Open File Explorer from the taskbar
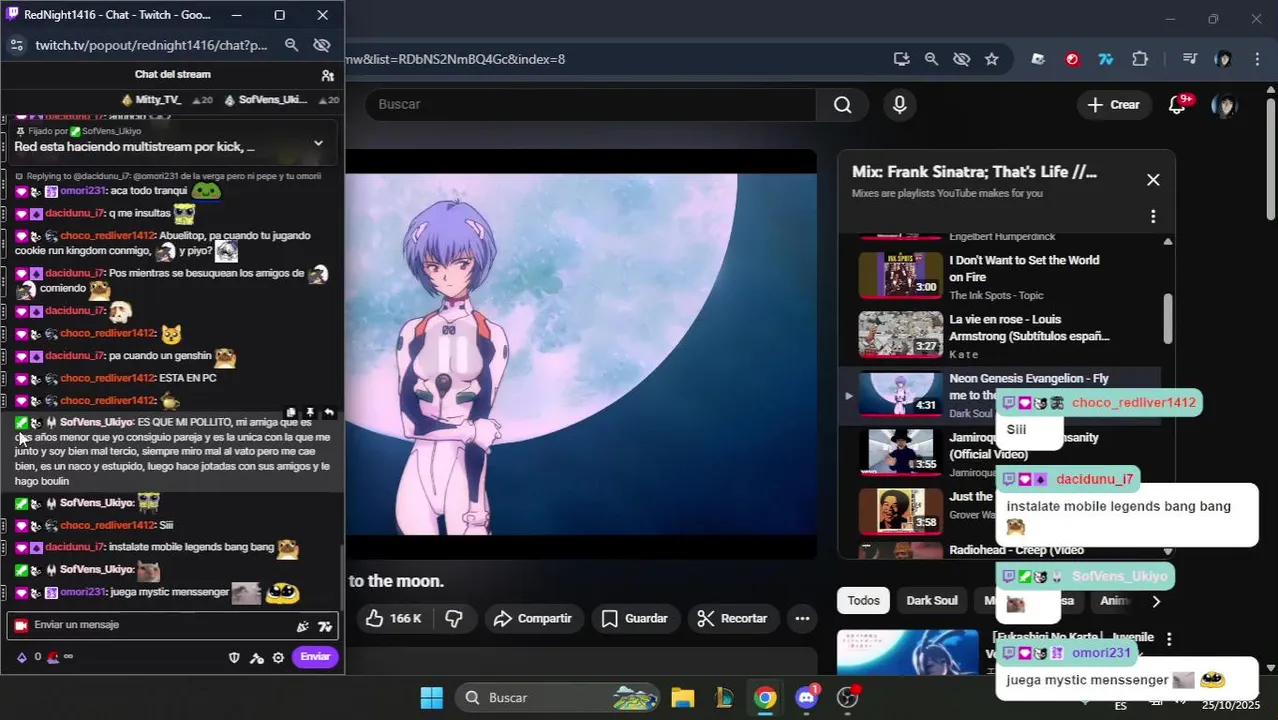Viewport: 1278px width, 720px height. coord(682,697)
